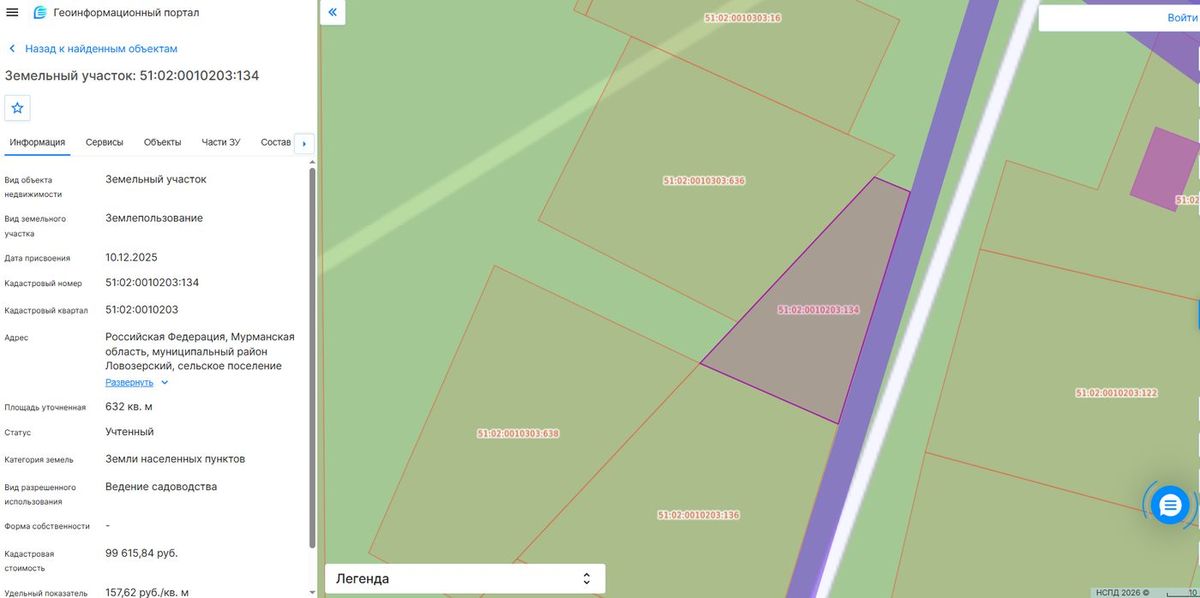Select parcel 51:02:0010303:636 on the map

click(x=704, y=181)
